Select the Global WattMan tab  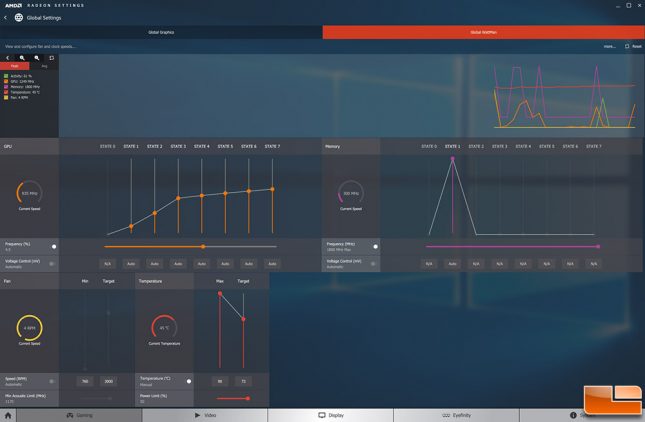point(483,32)
